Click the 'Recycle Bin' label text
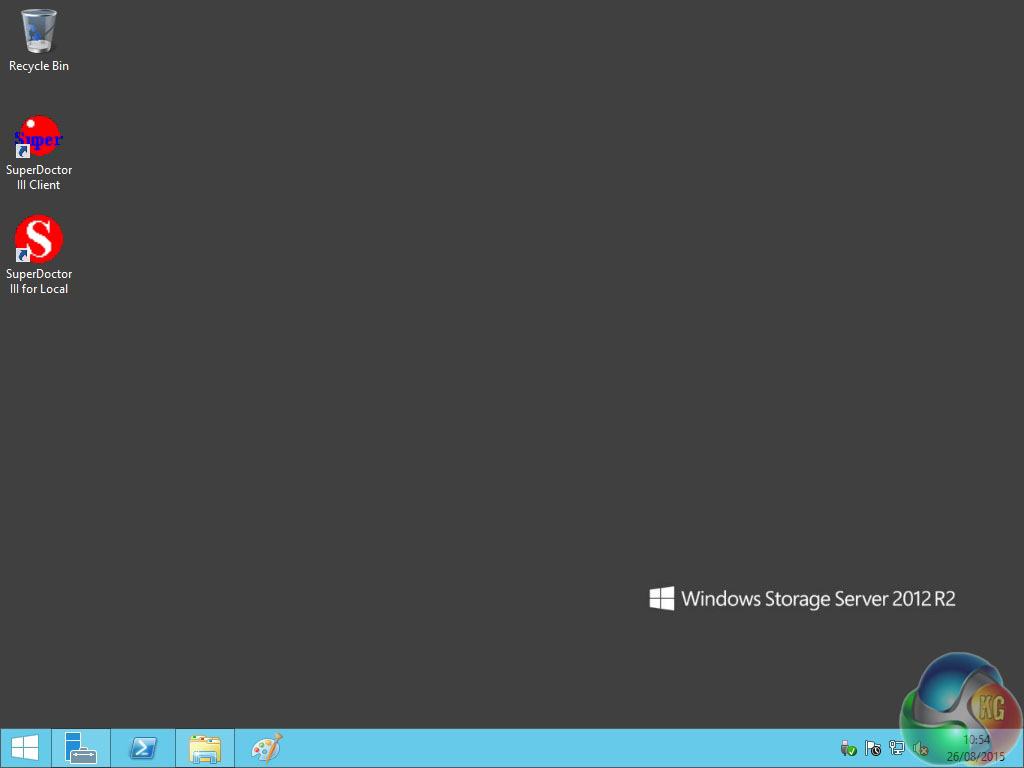 click(39, 66)
